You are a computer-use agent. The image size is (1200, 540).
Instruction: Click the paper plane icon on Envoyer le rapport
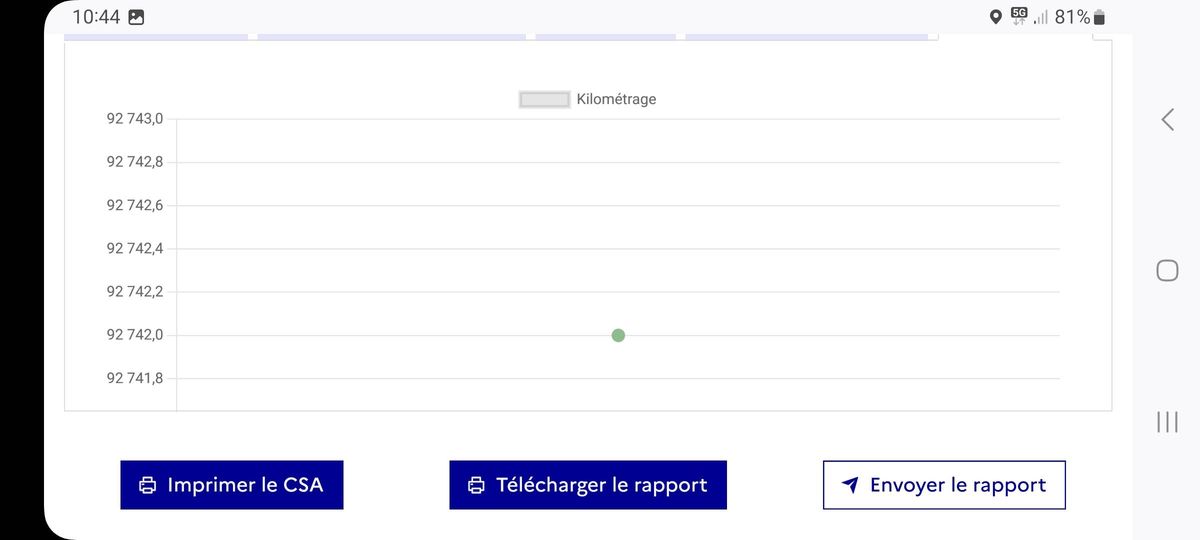pyautogui.click(x=850, y=486)
